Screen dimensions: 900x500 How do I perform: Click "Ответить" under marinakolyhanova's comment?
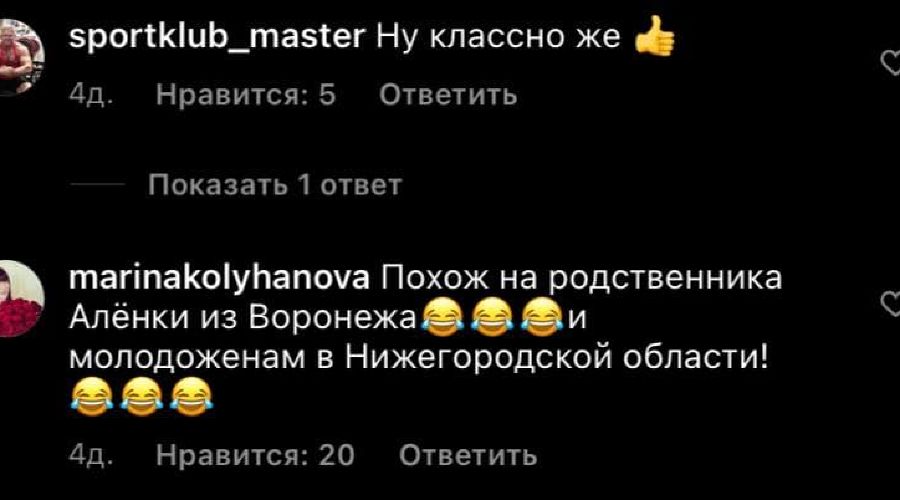coord(468,456)
